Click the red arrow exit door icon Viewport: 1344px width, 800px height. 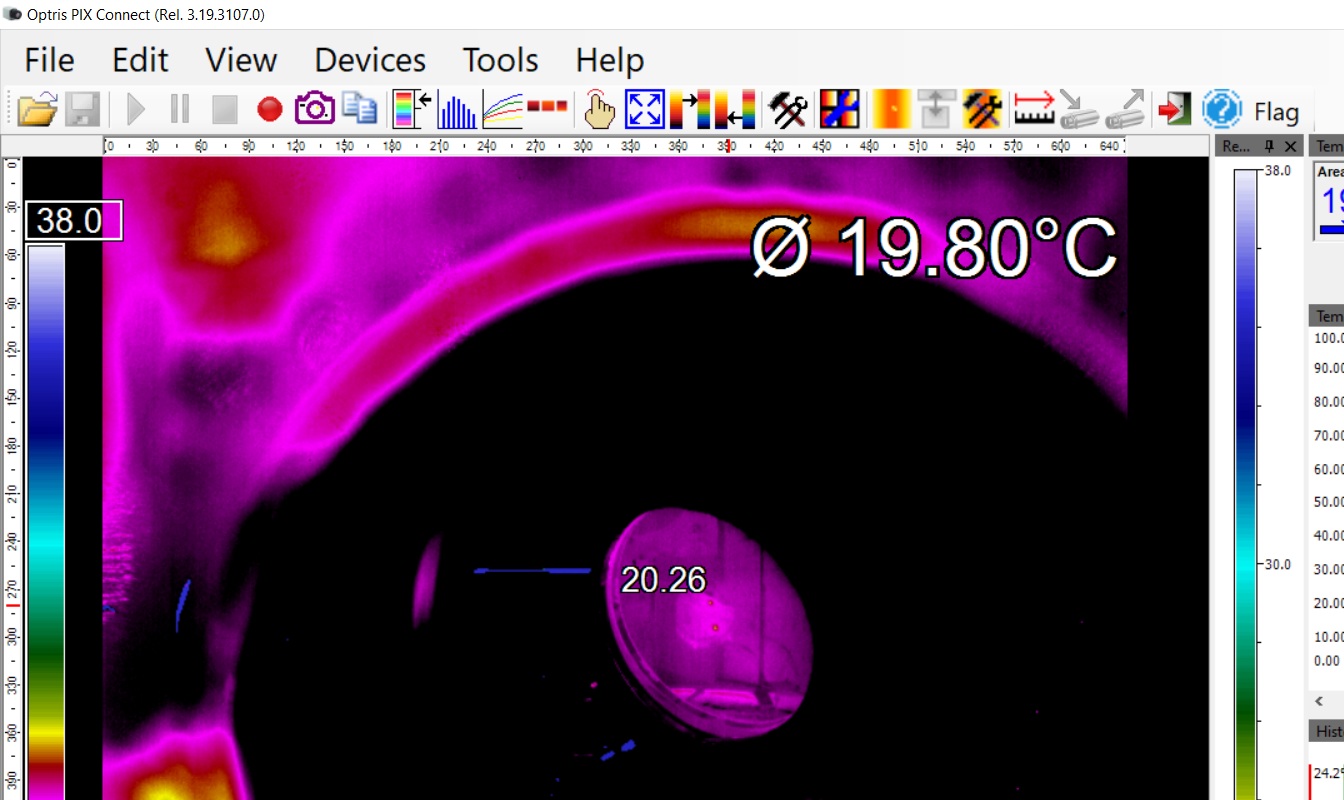click(1175, 109)
